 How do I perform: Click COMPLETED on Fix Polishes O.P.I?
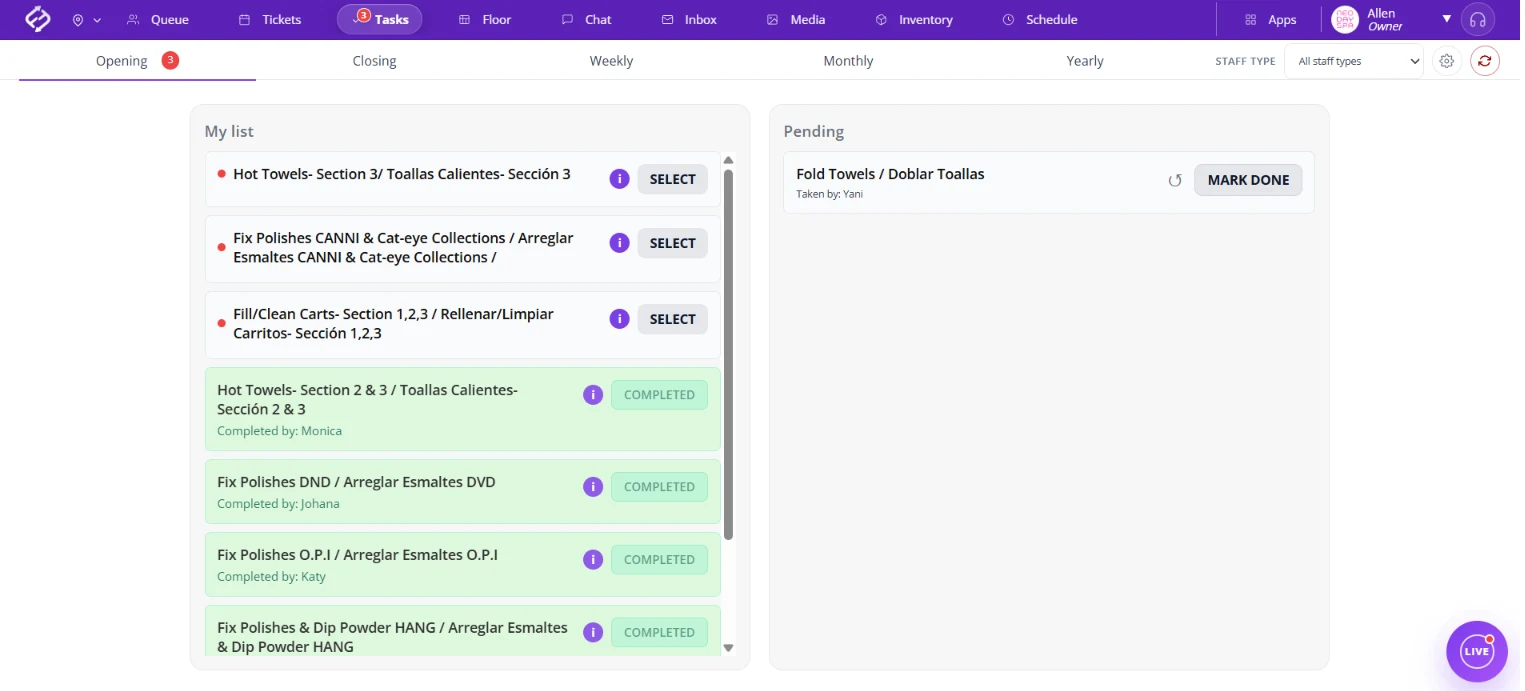[x=659, y=560]
